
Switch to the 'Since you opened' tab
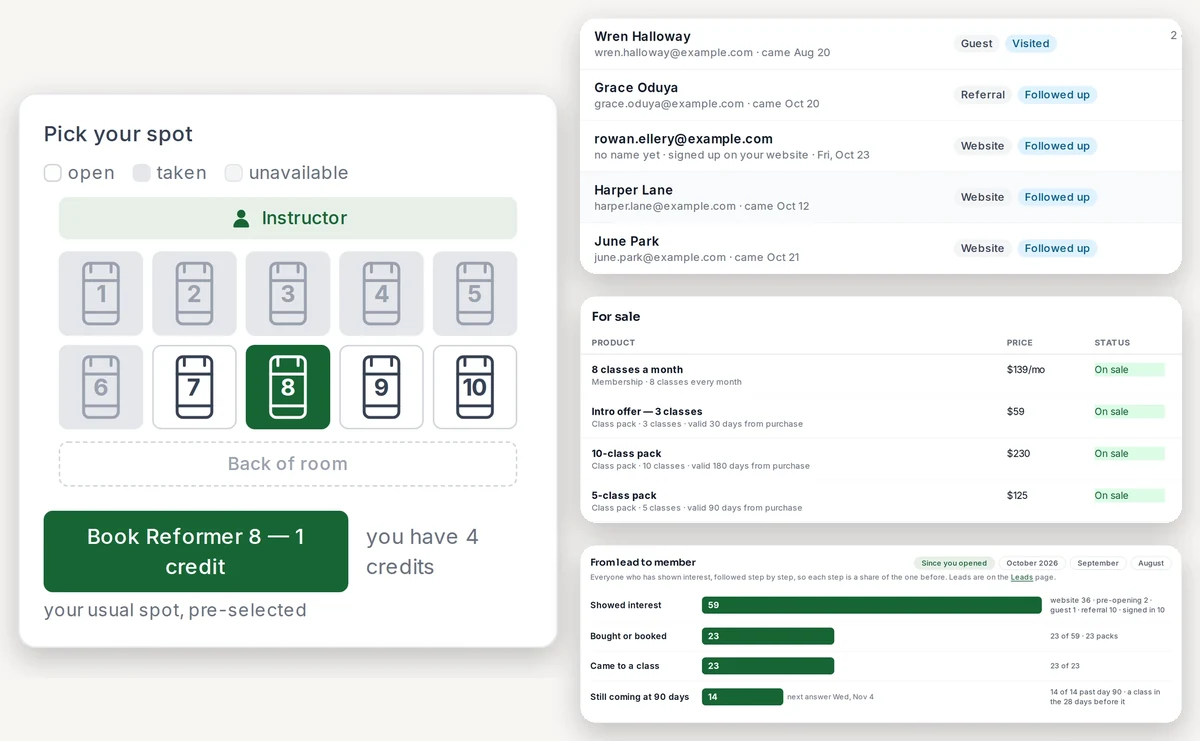954,563
